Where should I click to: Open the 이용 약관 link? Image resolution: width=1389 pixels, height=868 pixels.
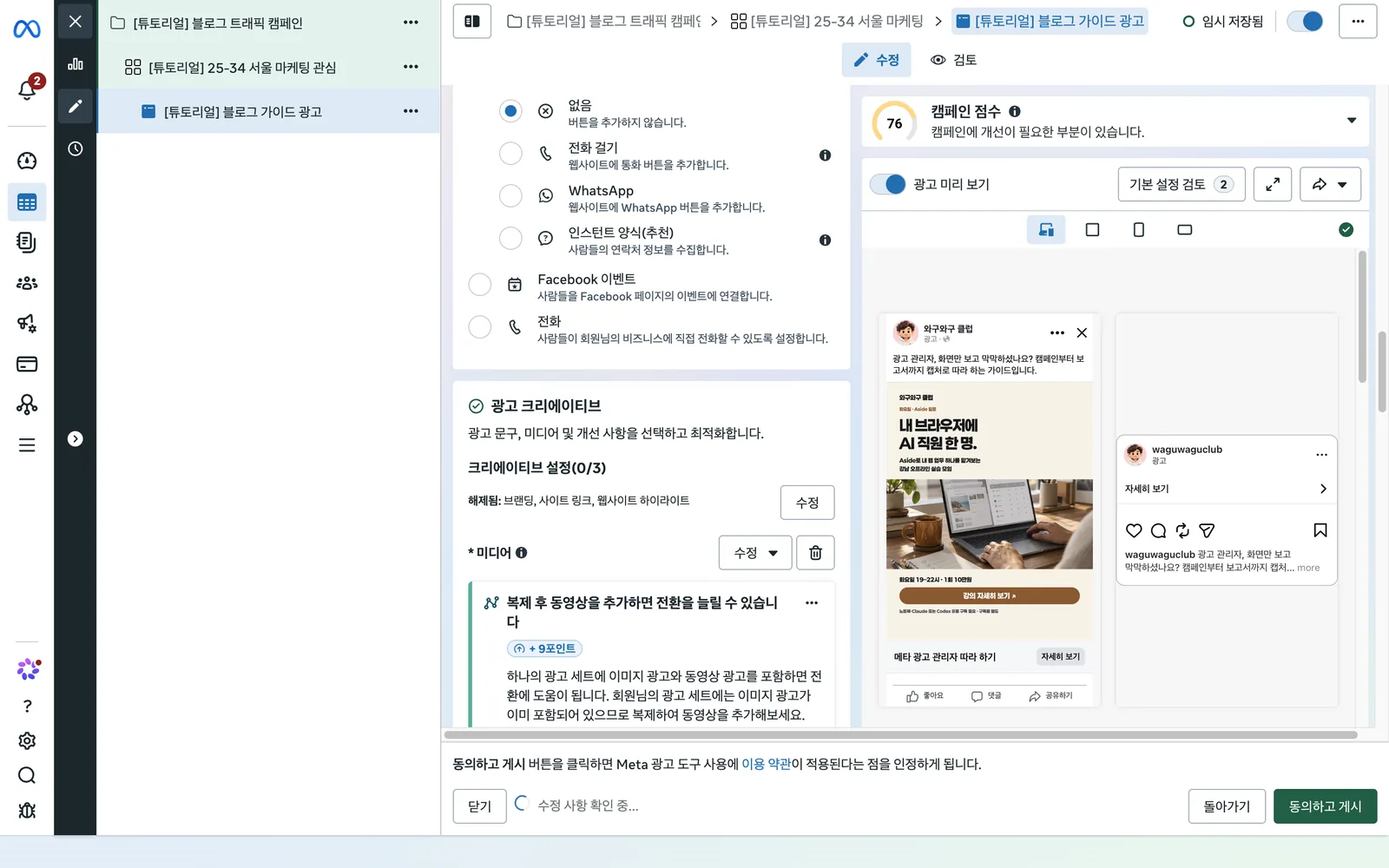(766, 764)
